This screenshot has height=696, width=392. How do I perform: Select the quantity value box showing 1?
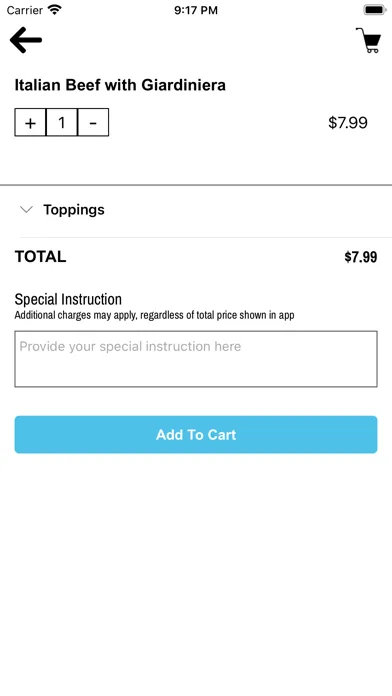[62, 122]
